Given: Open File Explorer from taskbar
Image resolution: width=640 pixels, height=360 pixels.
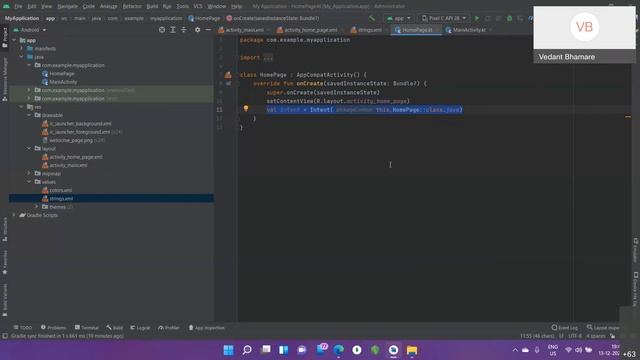Looking at the screenshot, I should 412,350.
